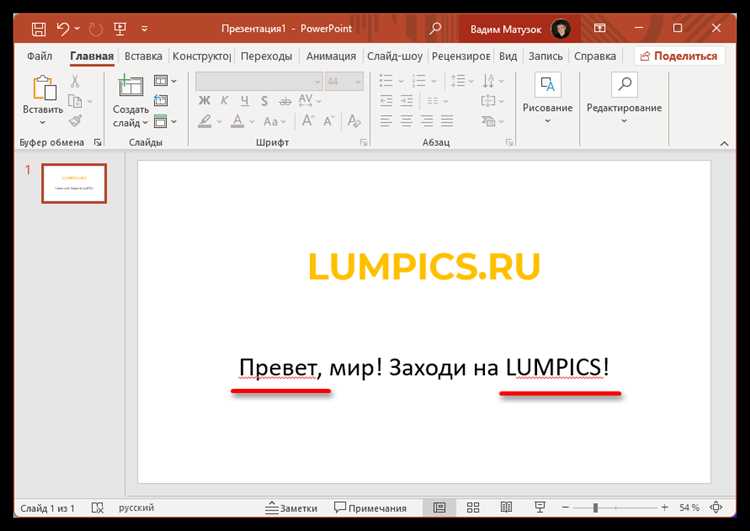750x531 pixels.
Task: Expand the Вставить paste options arrow
Action: (43, 122)
